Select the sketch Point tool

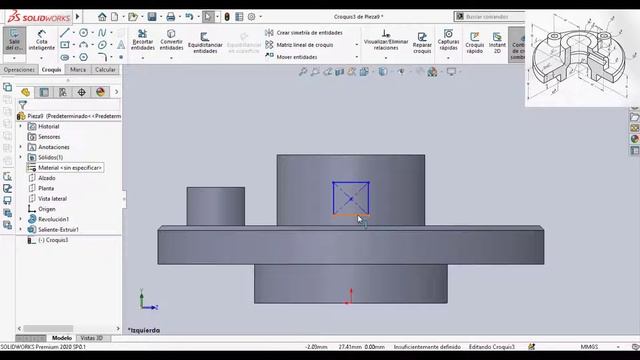[121, 57]
